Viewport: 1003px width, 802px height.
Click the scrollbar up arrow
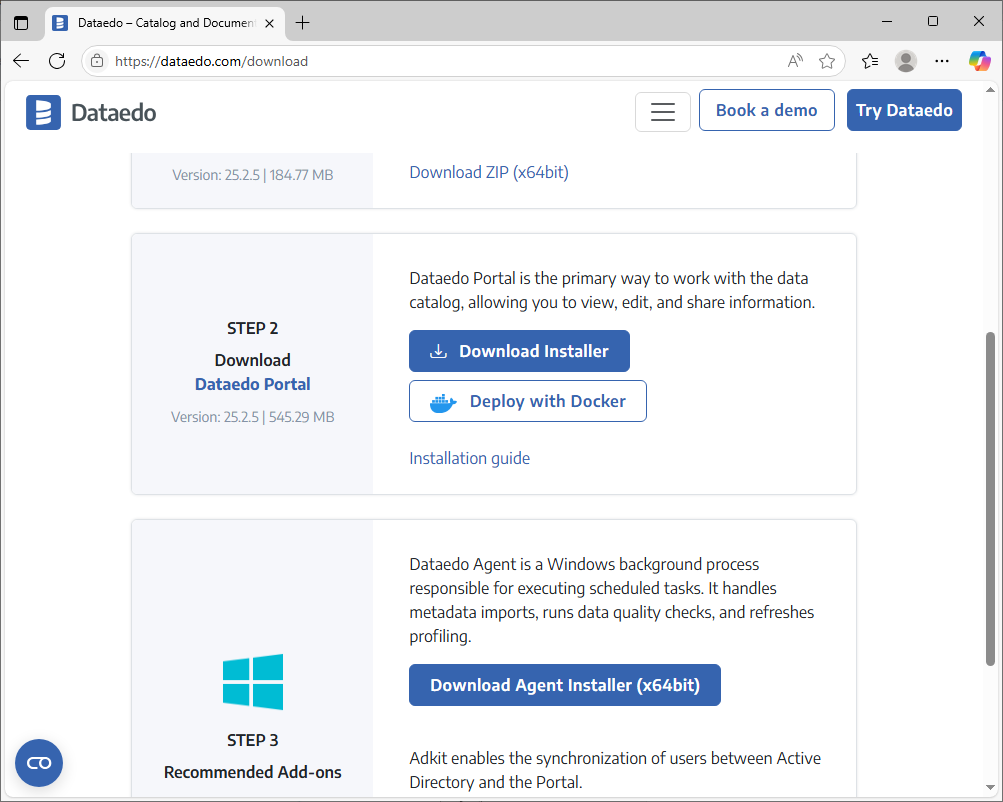[x=990, y=90]
